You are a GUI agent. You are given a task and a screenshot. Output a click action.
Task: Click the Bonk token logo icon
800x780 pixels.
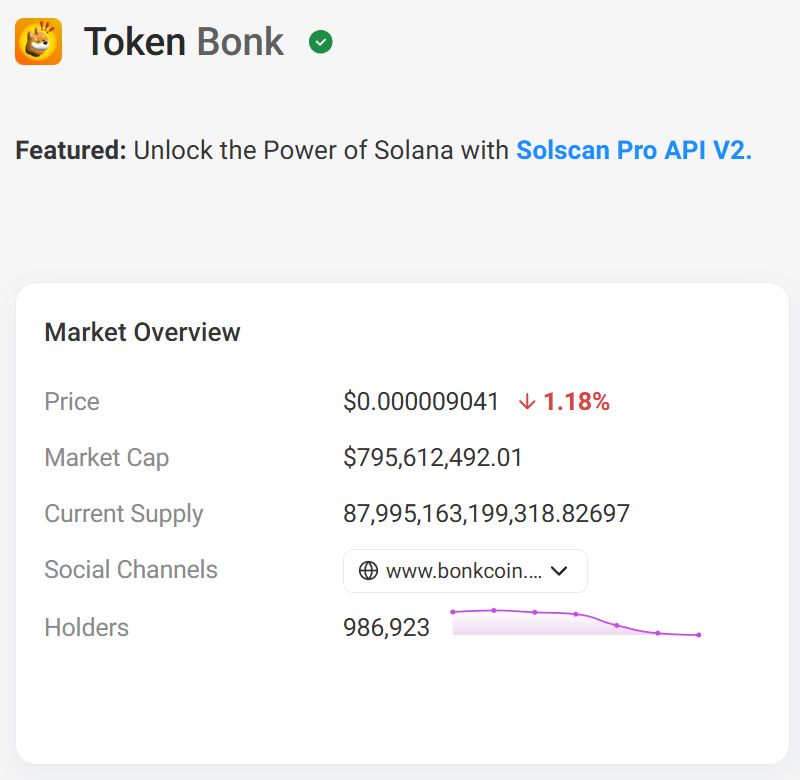coord(39,42)
